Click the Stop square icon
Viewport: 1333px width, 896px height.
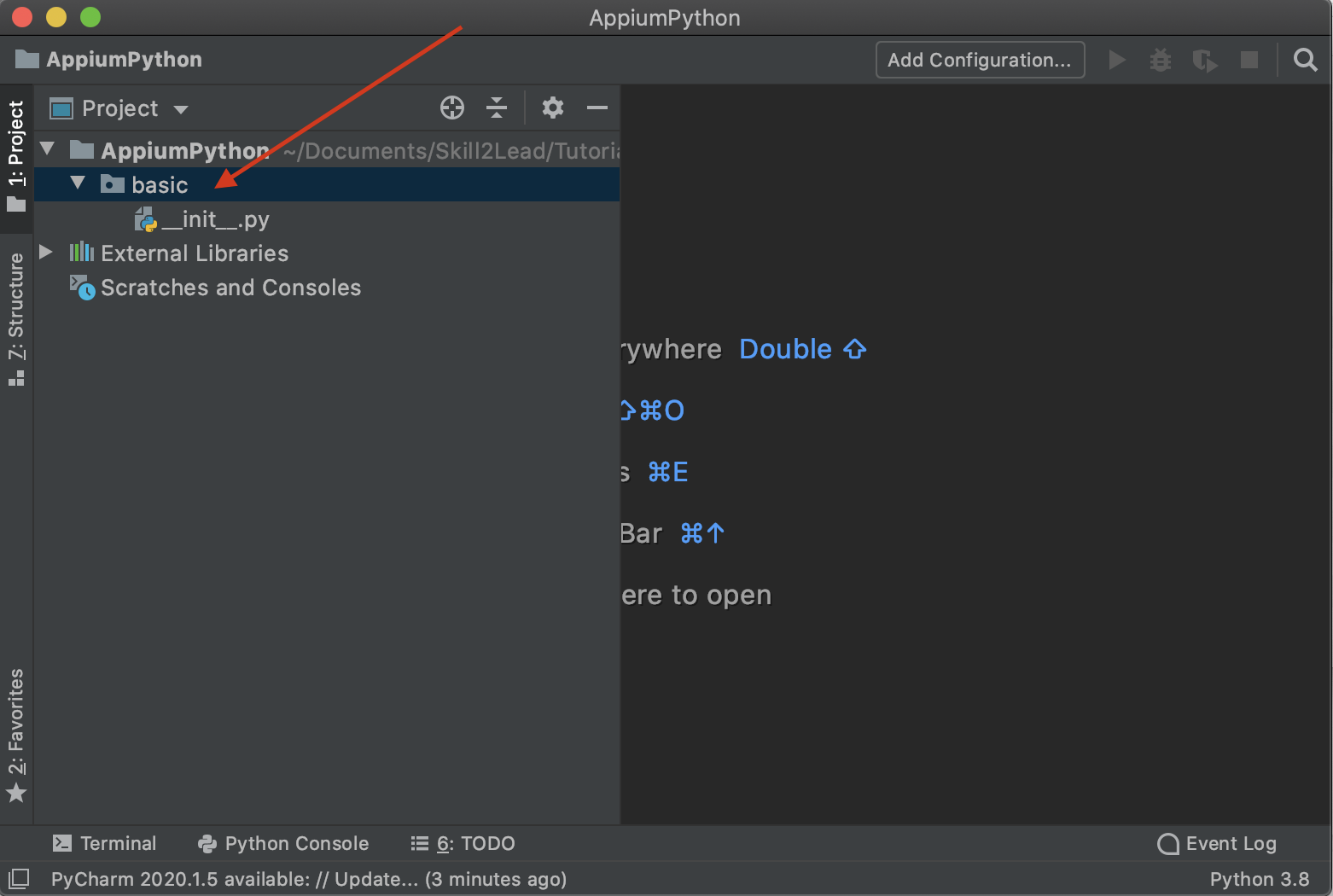pyautogui.click(x=1249, y=60)
